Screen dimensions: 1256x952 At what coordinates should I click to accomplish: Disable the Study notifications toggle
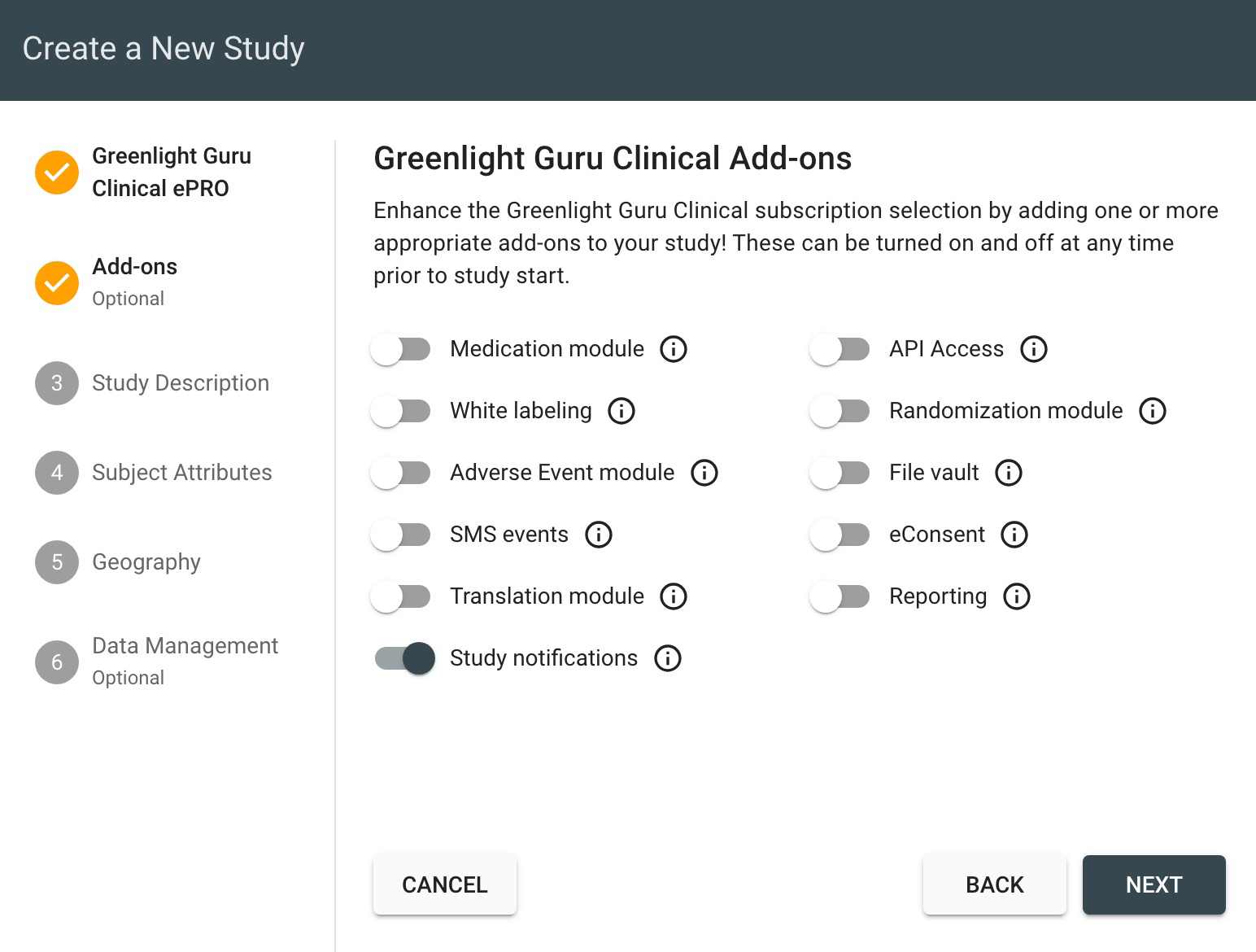[404, 658]
